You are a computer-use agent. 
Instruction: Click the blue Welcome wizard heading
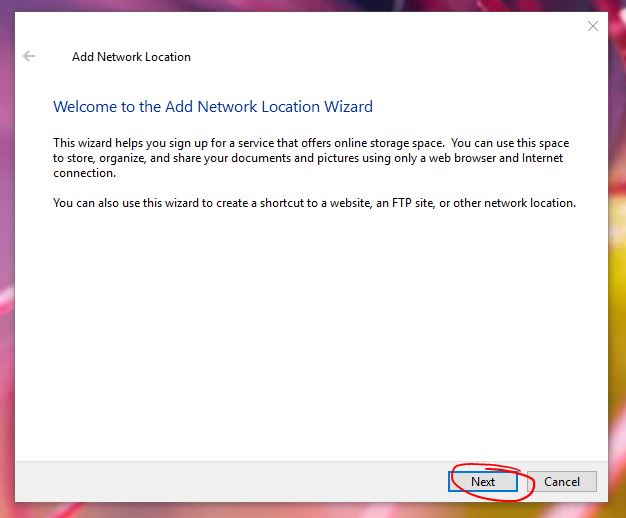tap(212, 106)
